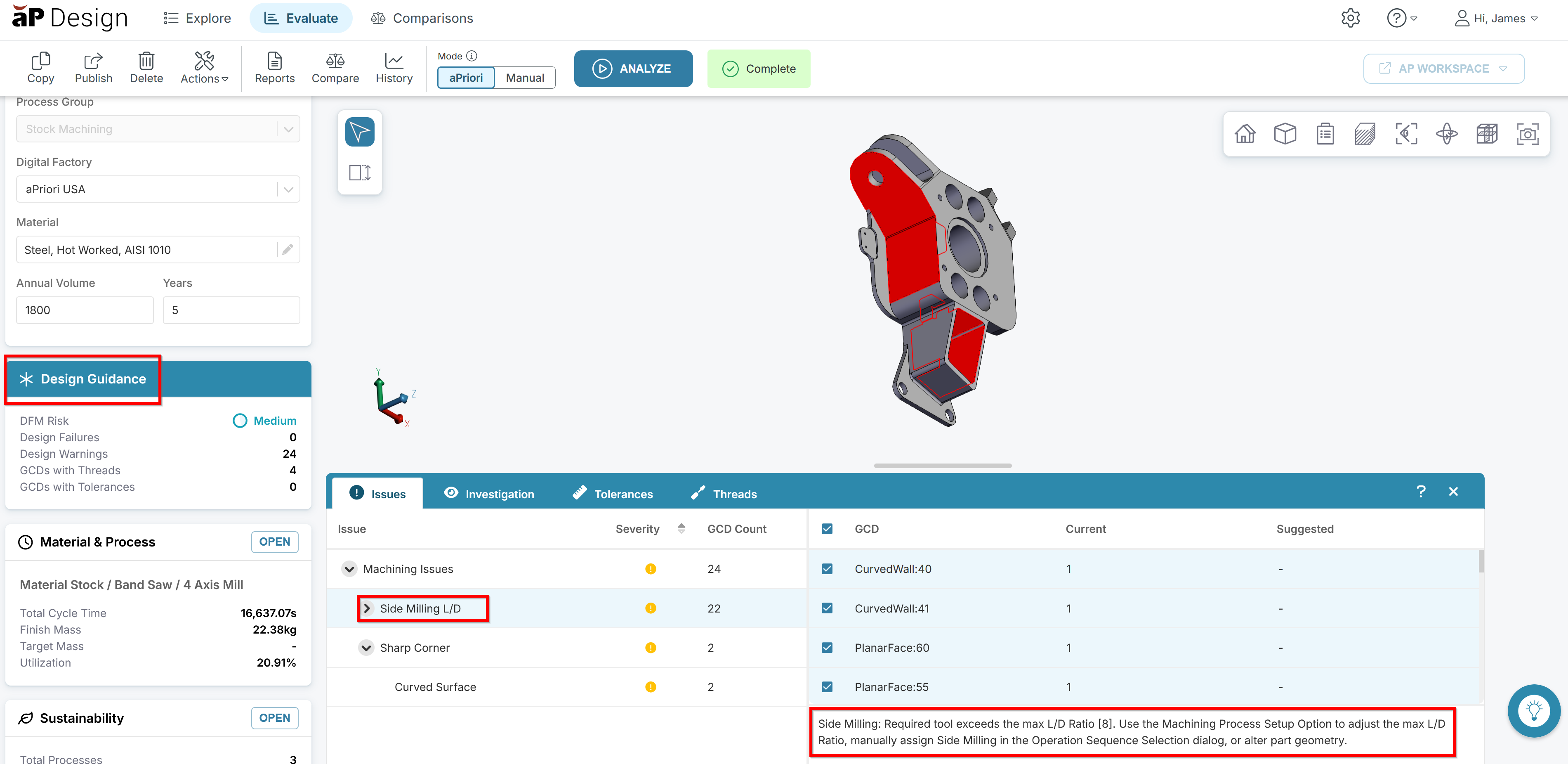Open the Hi, James user menu
This screenshot has height=764, width=1568.
coord(1496,18)
